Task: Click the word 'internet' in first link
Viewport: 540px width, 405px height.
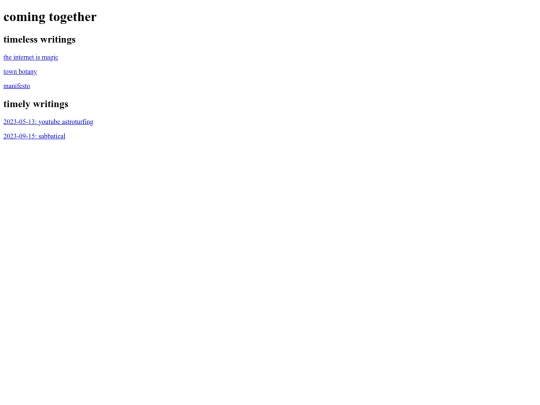Action: point(24,57)
